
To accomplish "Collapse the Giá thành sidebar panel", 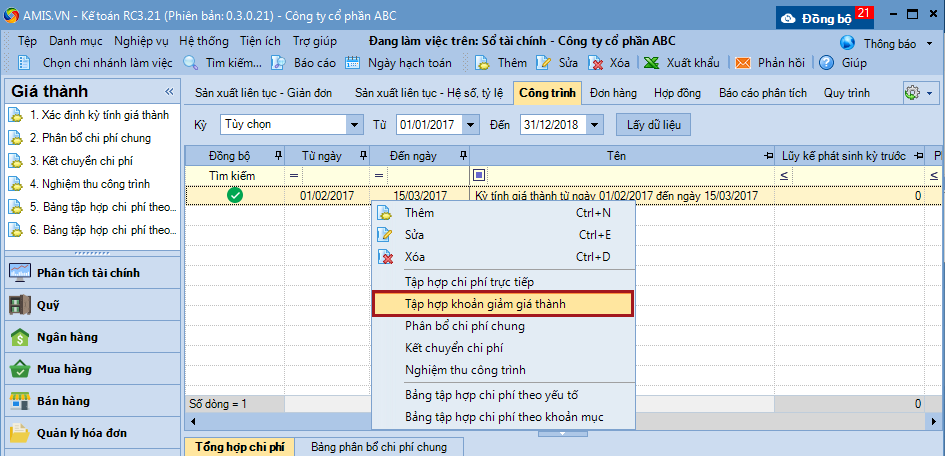I will (x=169, y=91).
